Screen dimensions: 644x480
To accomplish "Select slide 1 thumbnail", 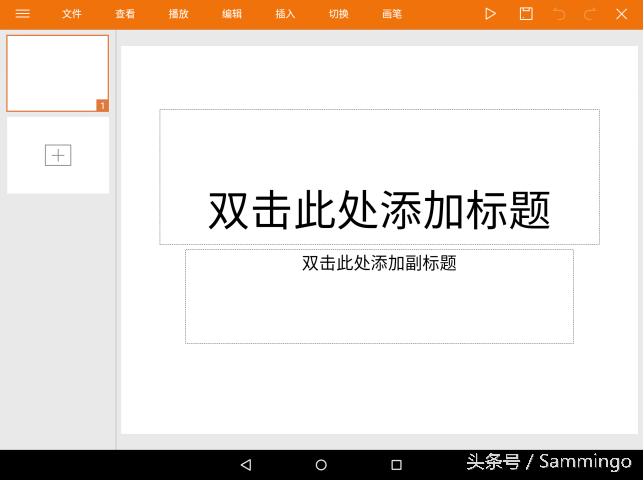I will [58, 73].
